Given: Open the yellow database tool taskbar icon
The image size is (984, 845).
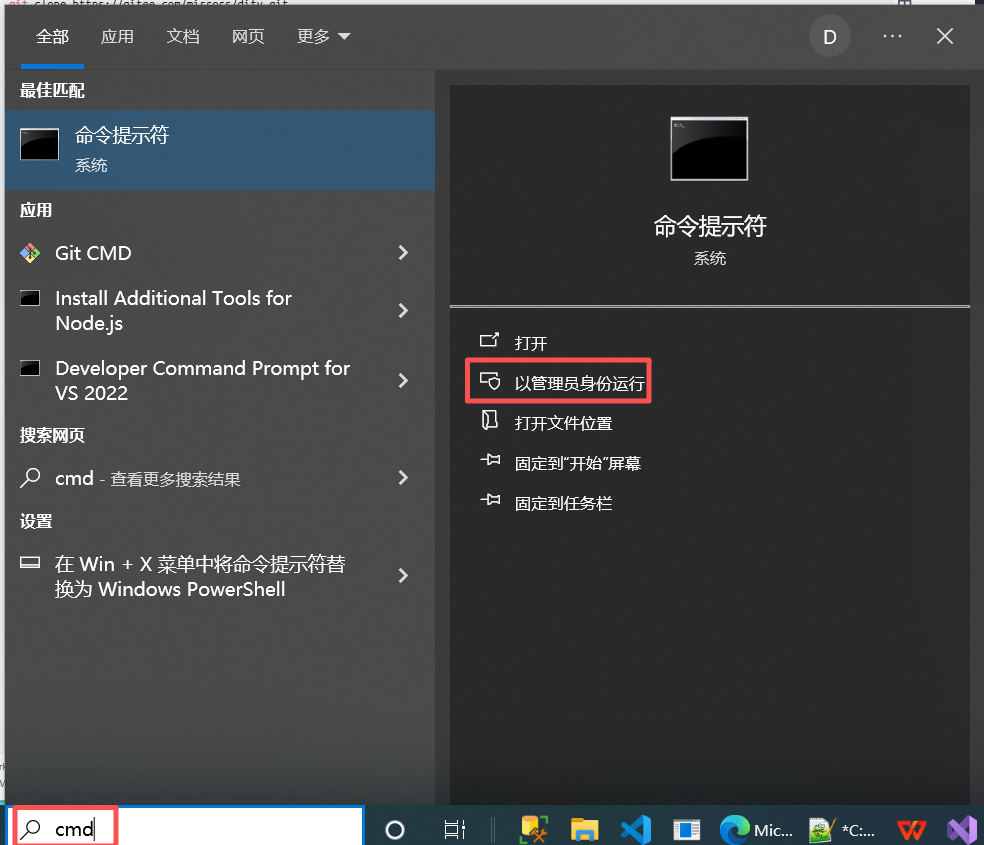Looking at the screenshot, I should [x=534, y=829].
